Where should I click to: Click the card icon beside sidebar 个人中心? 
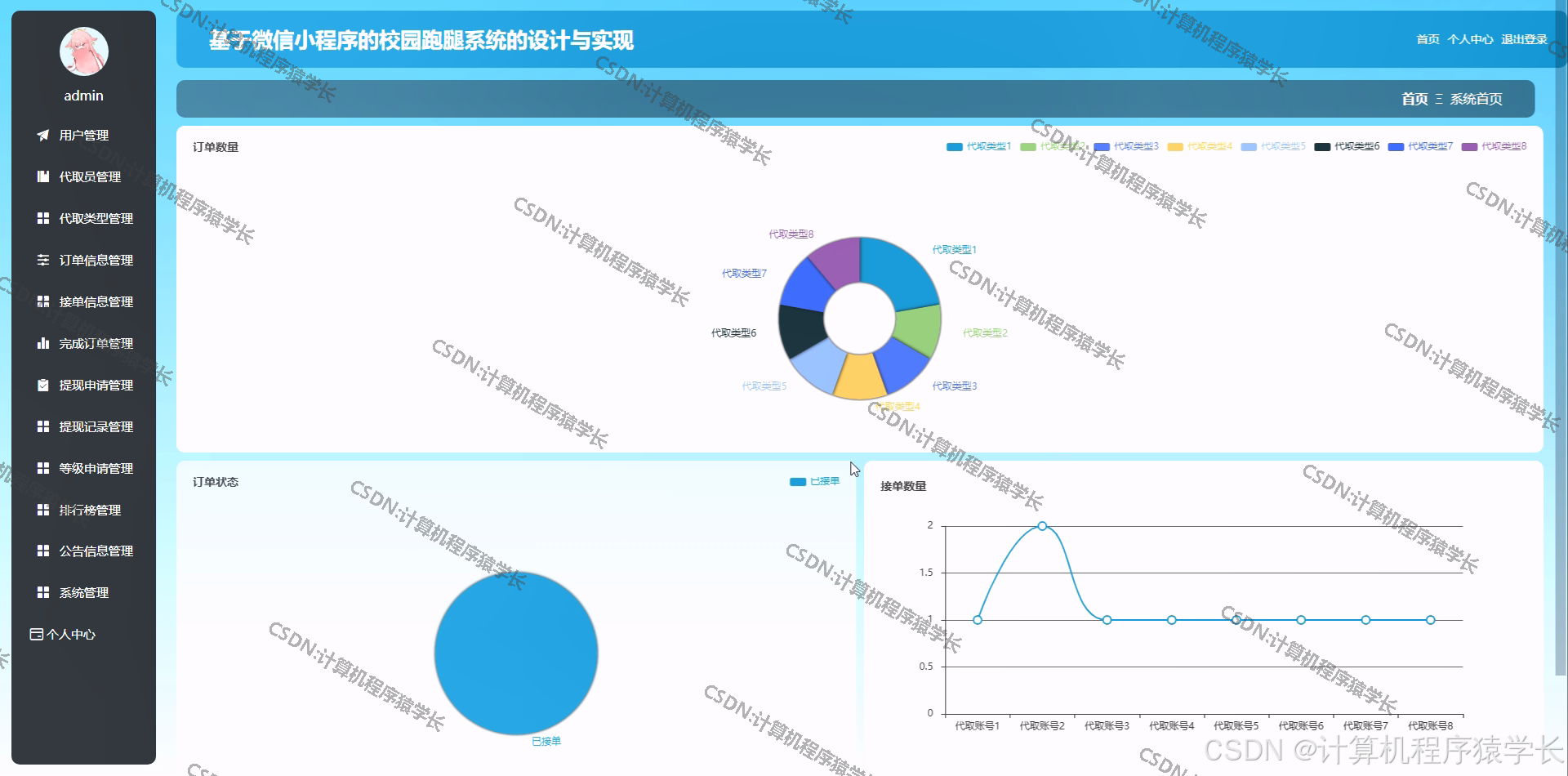click(36, 634)
